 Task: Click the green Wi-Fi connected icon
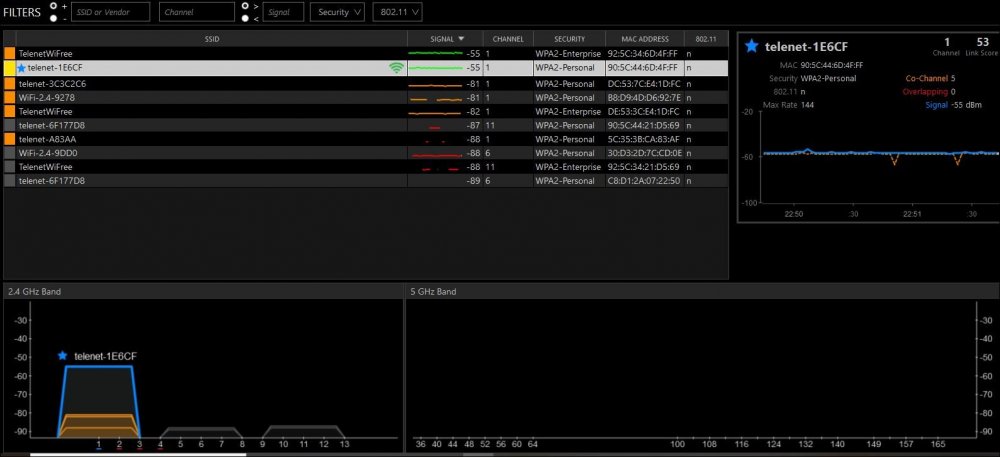(x=397, y=68)
